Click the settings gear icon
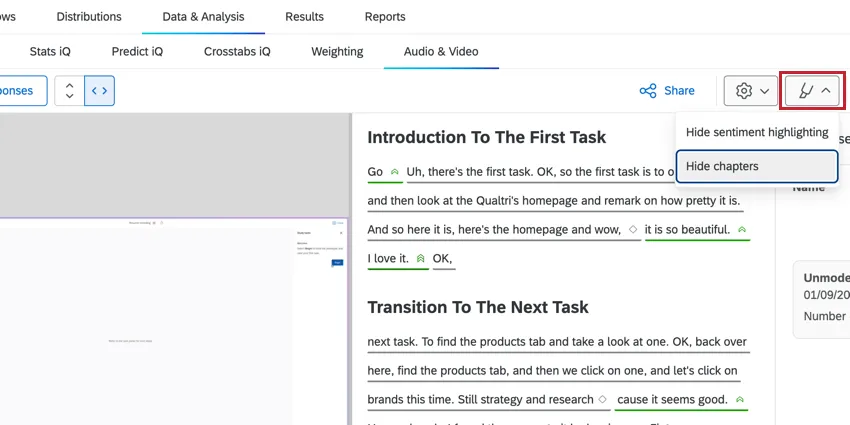The image size is (850, 425). [744, 91]
